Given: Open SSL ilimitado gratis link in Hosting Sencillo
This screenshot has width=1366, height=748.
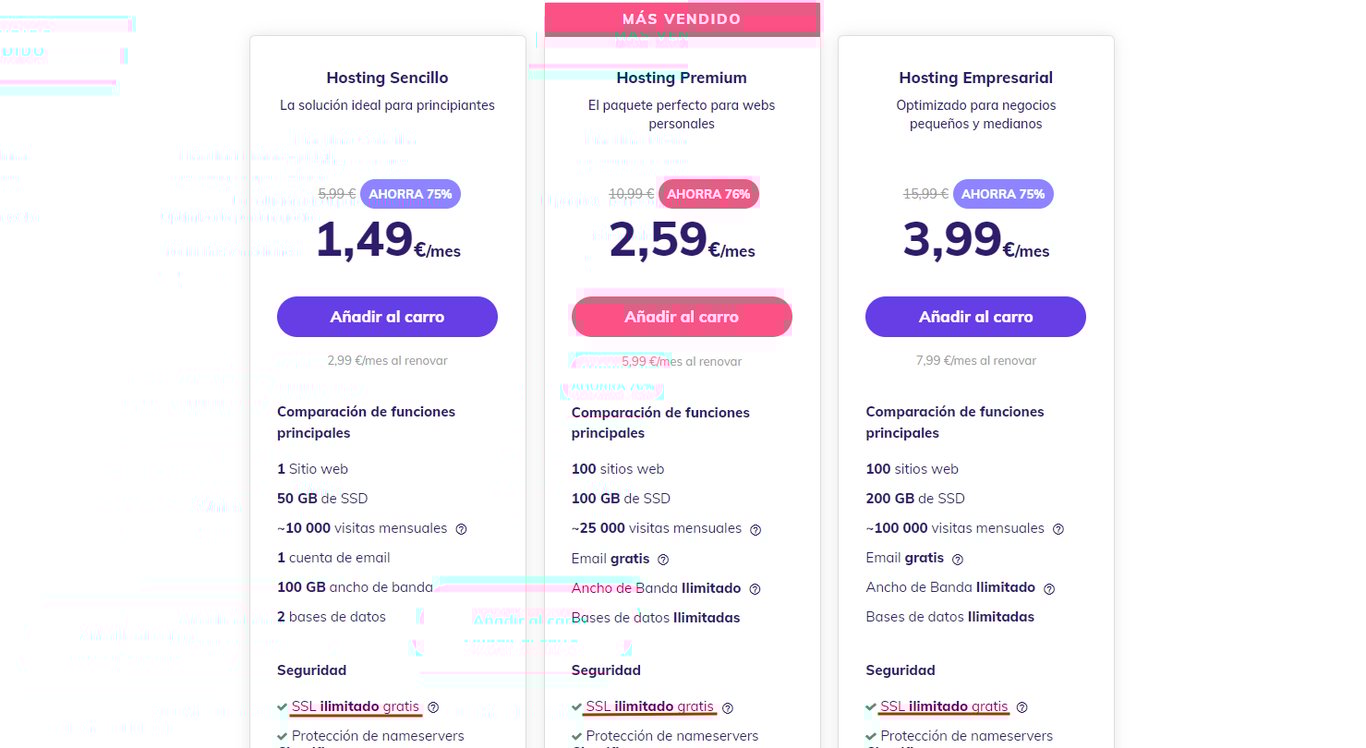Looking at the screenshot, I should point(355,706).
